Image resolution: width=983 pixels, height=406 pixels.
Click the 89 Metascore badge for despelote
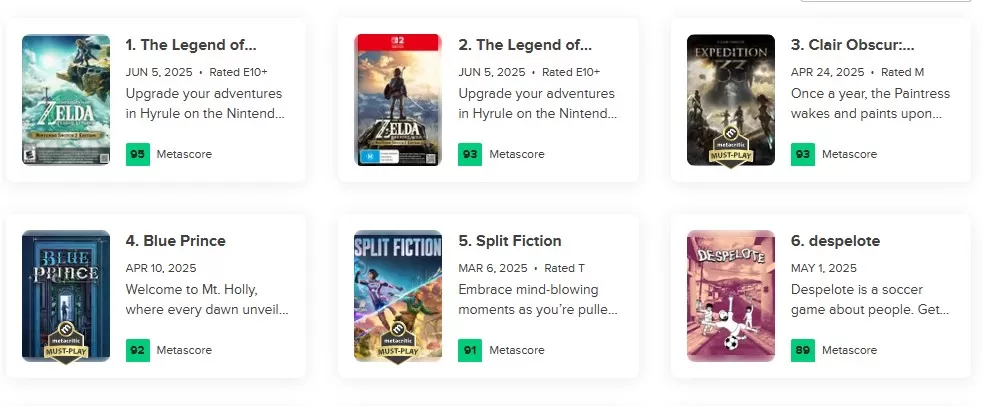(x=802, y=350)
